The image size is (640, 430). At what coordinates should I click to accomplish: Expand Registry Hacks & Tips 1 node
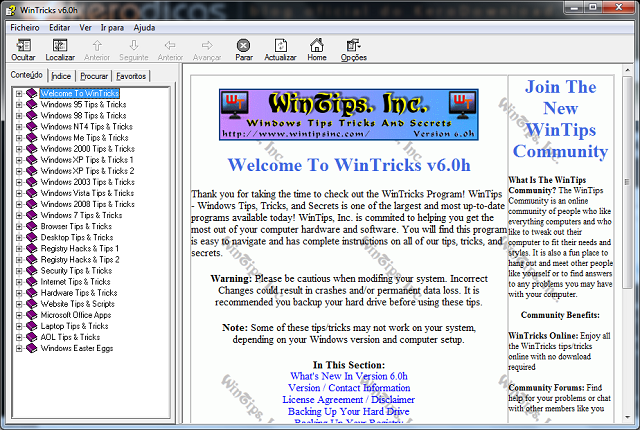point(19,248)
